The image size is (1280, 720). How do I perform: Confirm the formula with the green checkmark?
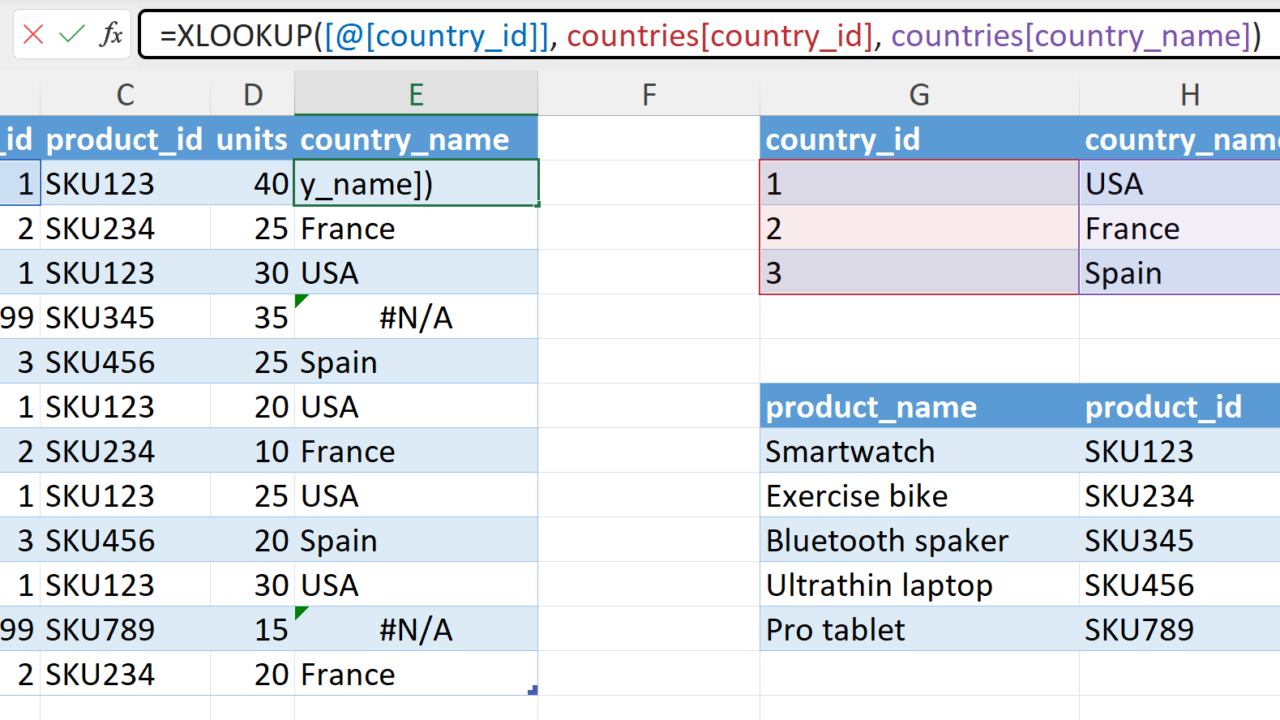pos(72,35)
